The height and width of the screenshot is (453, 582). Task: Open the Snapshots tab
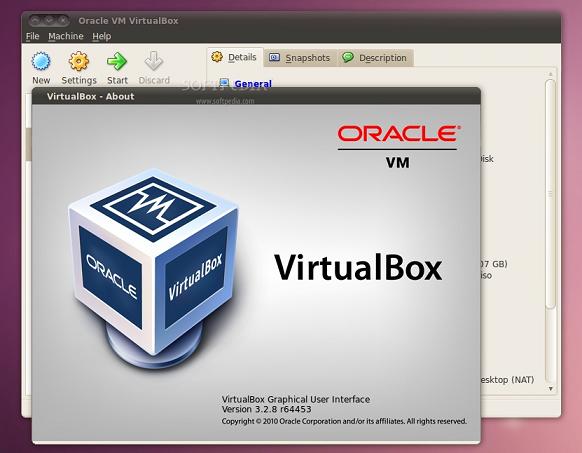300,58
